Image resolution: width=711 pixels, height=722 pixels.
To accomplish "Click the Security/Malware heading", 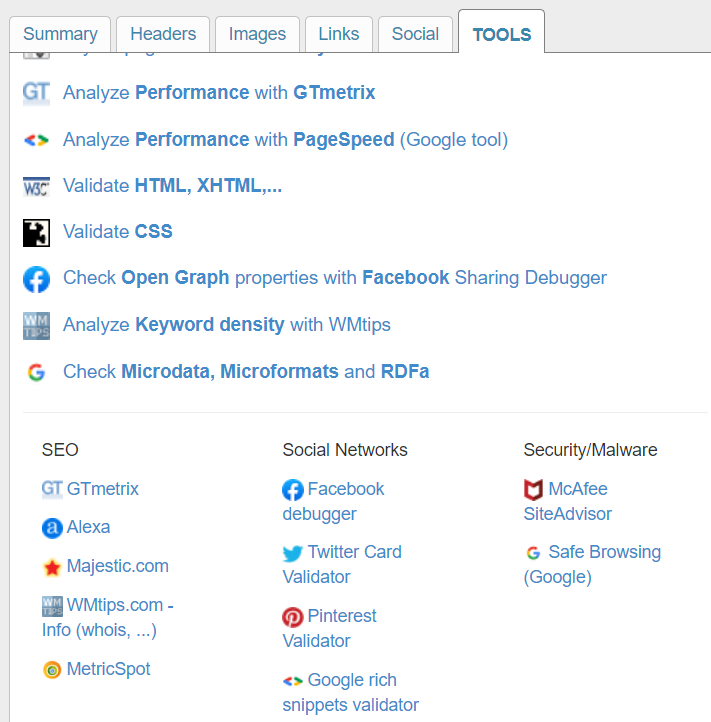I will coord(590,450).
